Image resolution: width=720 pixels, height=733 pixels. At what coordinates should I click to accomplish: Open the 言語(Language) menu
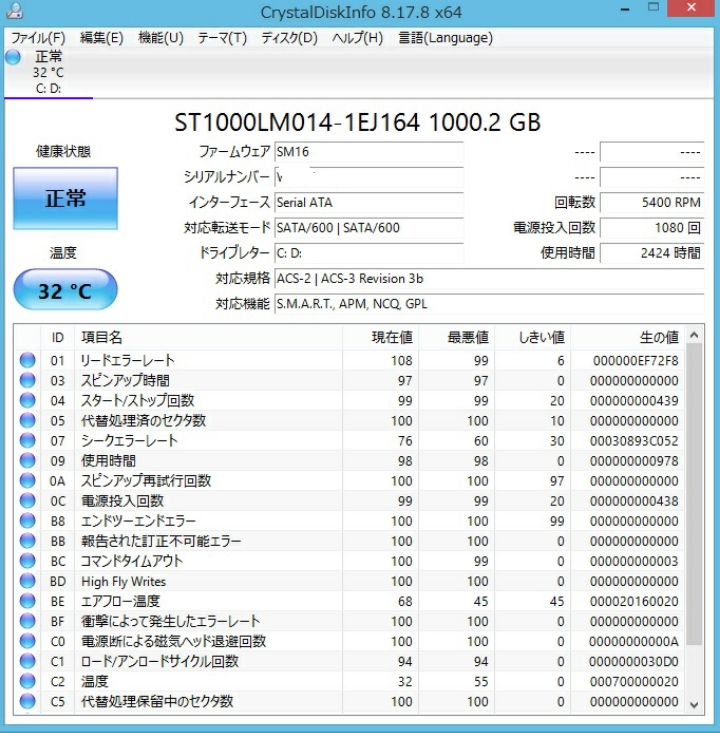click(x=445, y=38)
